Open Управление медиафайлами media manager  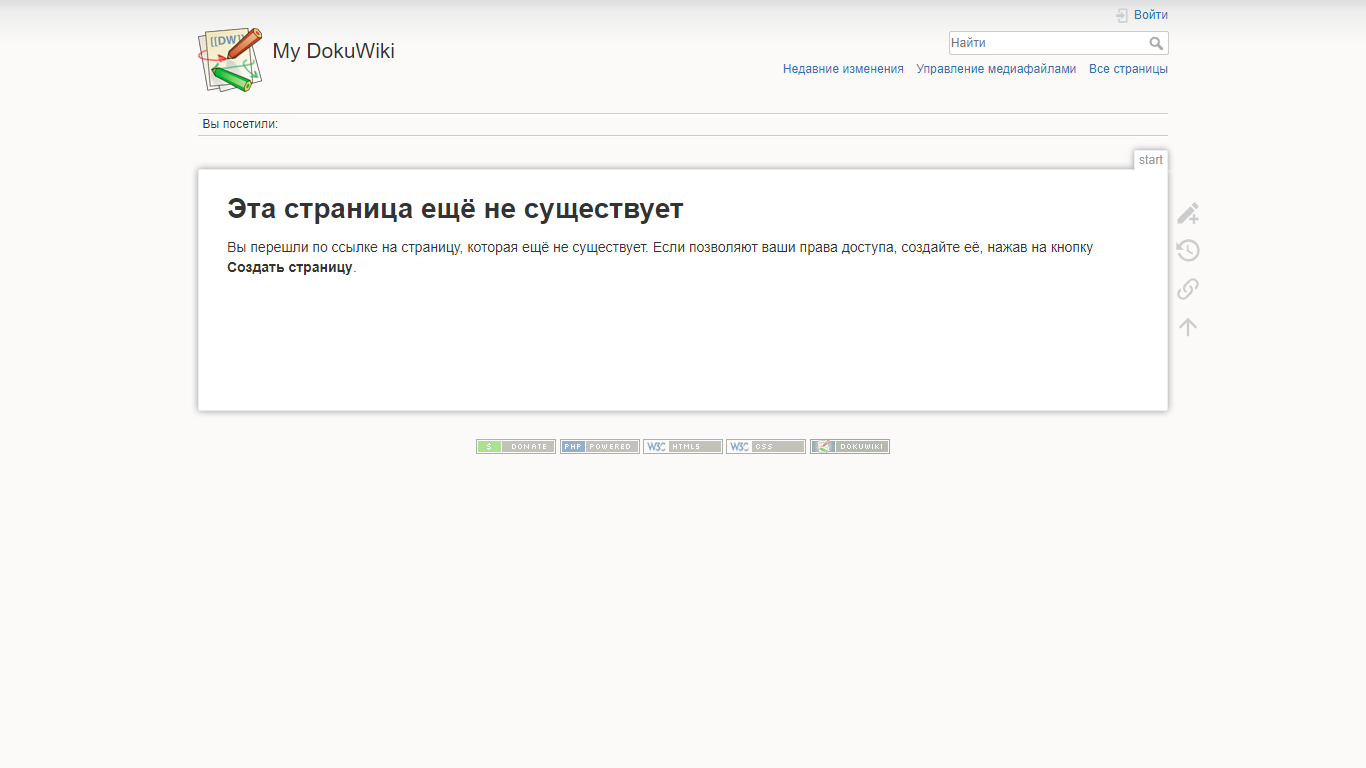pyautogui.click(x=996, y=69)
